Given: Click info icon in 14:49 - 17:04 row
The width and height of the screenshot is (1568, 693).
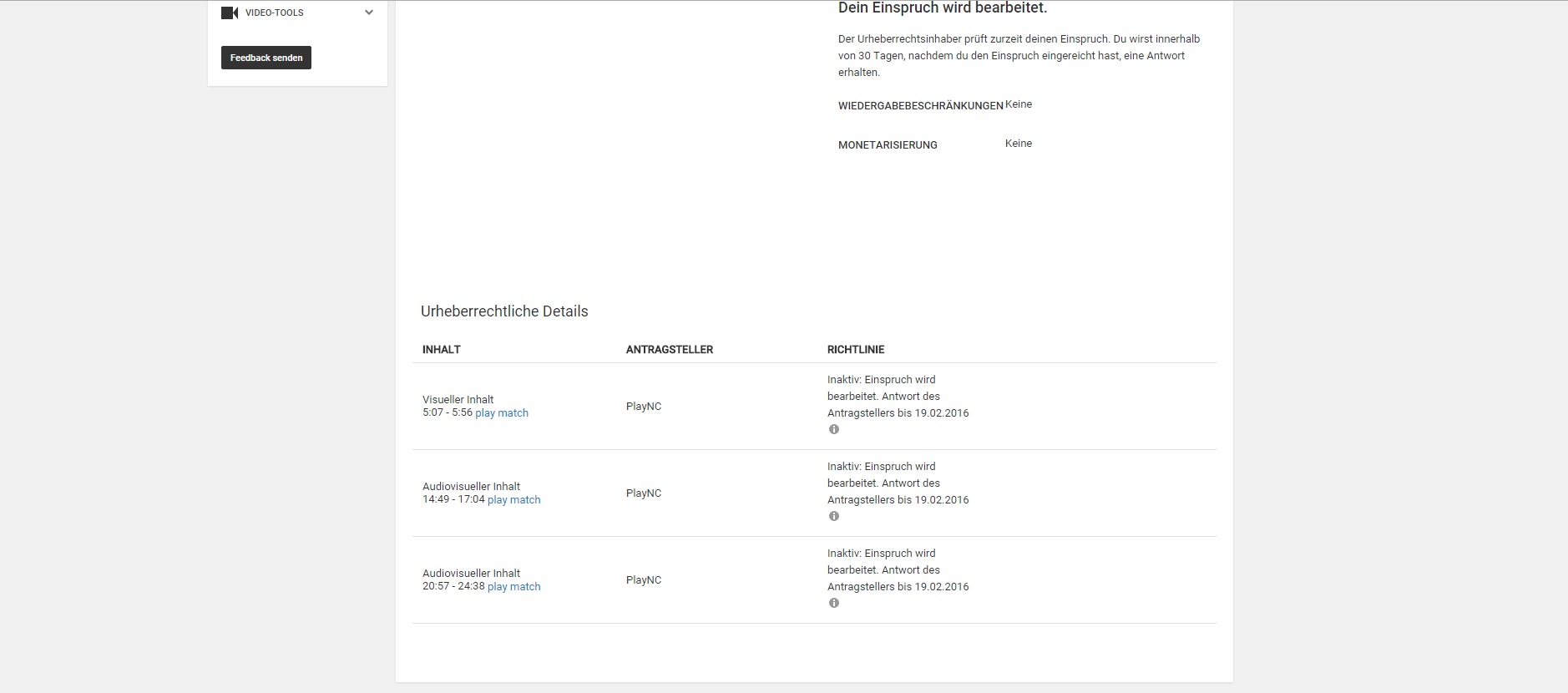Looking at the screenshot, I should coord(834,516).
